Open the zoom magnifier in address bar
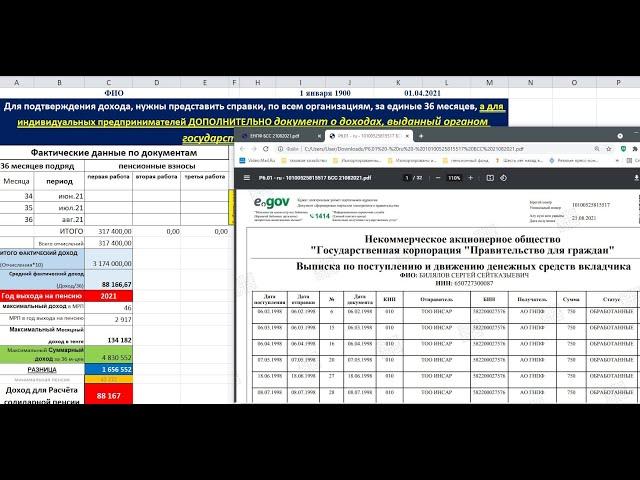This screenshot has width=640, height=480. (597, 149)
